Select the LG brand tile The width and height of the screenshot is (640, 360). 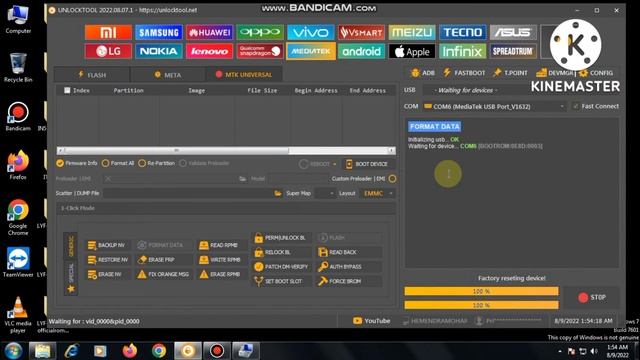coord(108,51)
